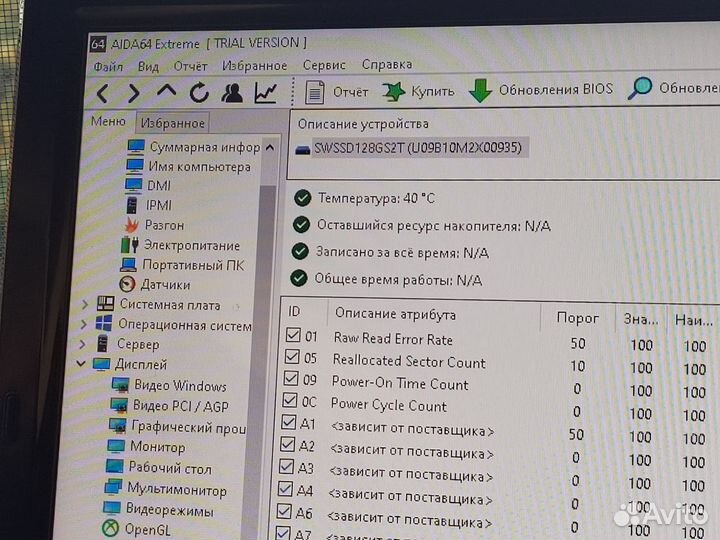This screenshot has width=720, height=540.
Task: Toggle the Power-On Time Count checkbox
Action: (x=291, y=380)
